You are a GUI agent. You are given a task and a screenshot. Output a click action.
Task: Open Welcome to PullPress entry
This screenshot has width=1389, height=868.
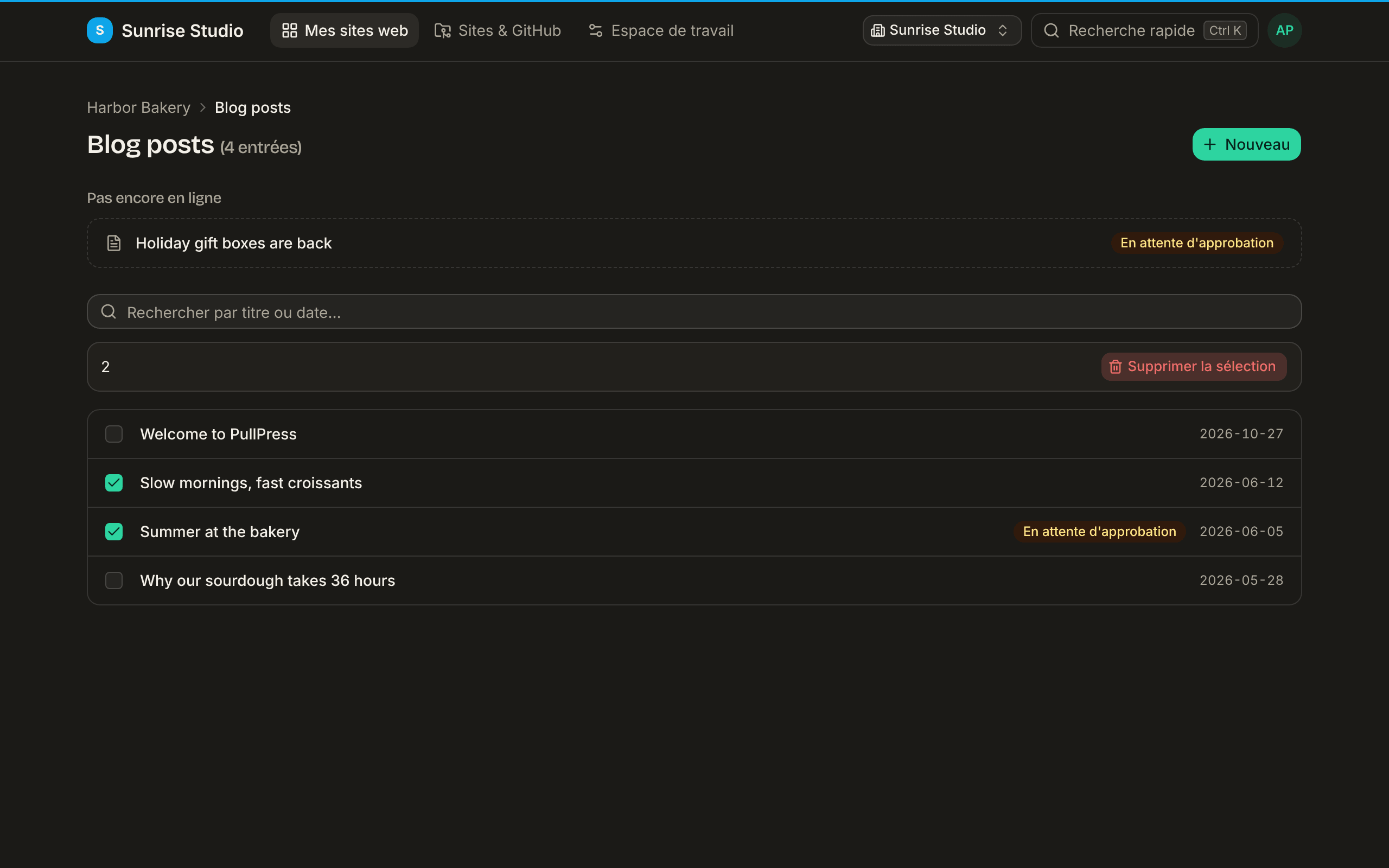click(694, 434)
